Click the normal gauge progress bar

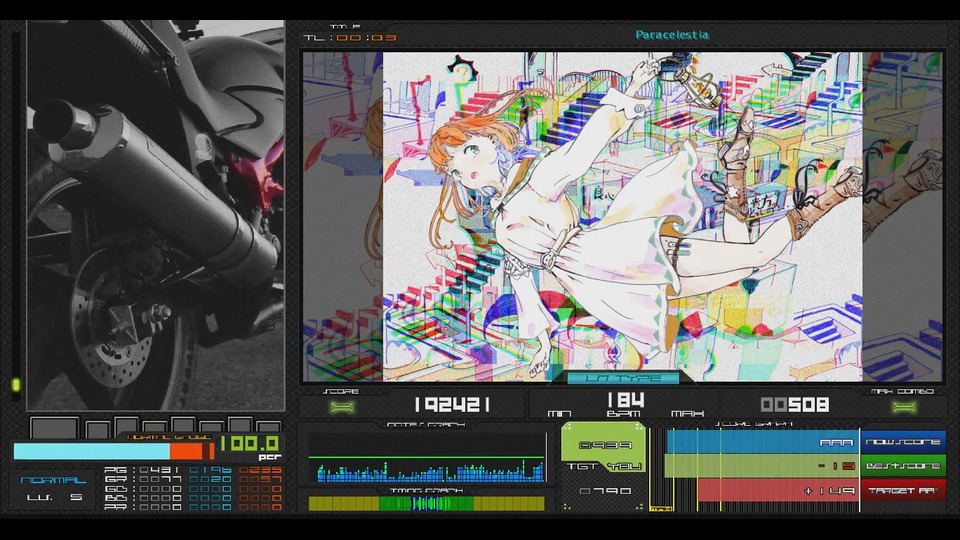[x=114, y=451]
